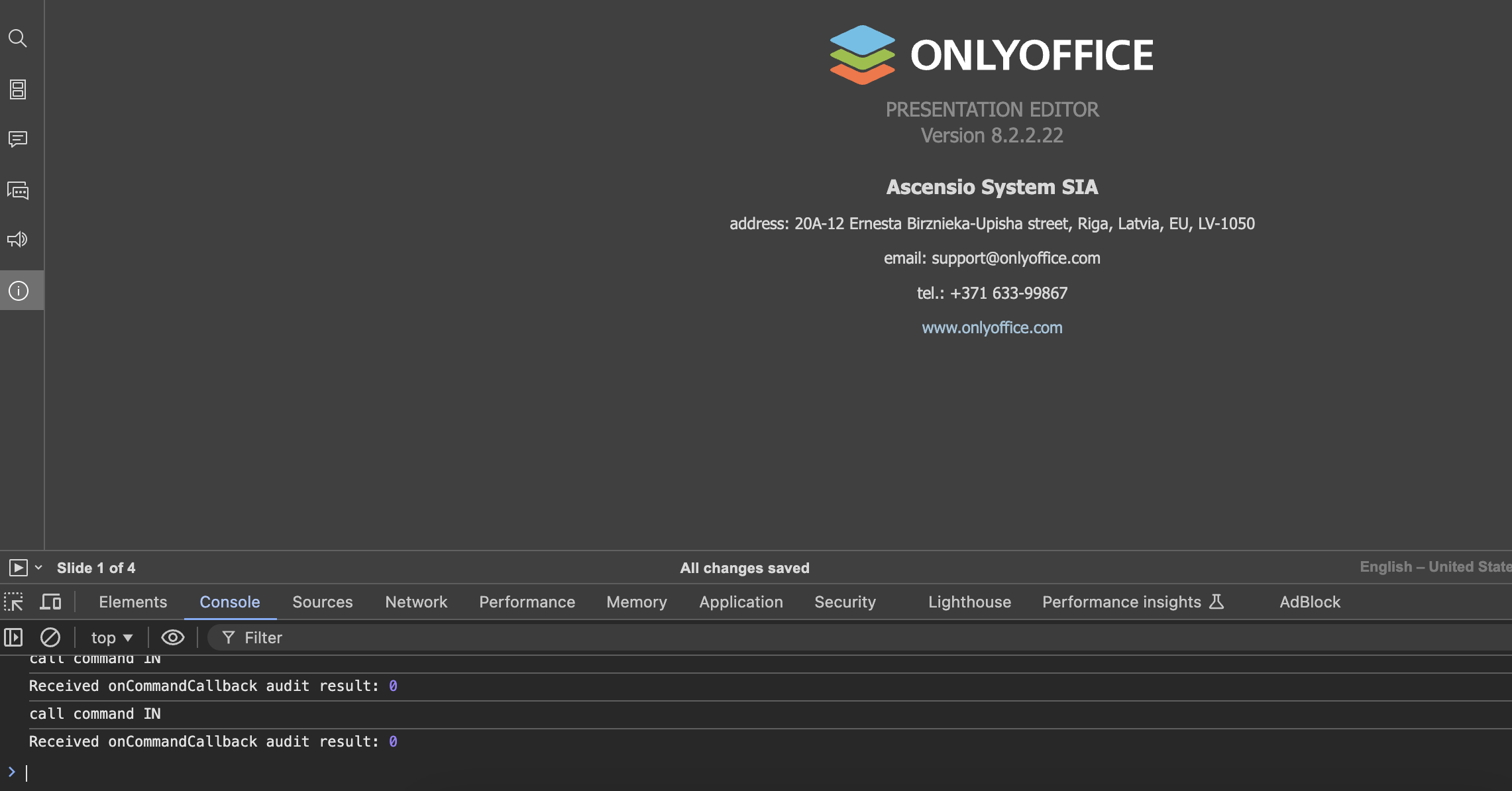
Task: Expand slideshow options arrow
Action: tap(38, 568)
